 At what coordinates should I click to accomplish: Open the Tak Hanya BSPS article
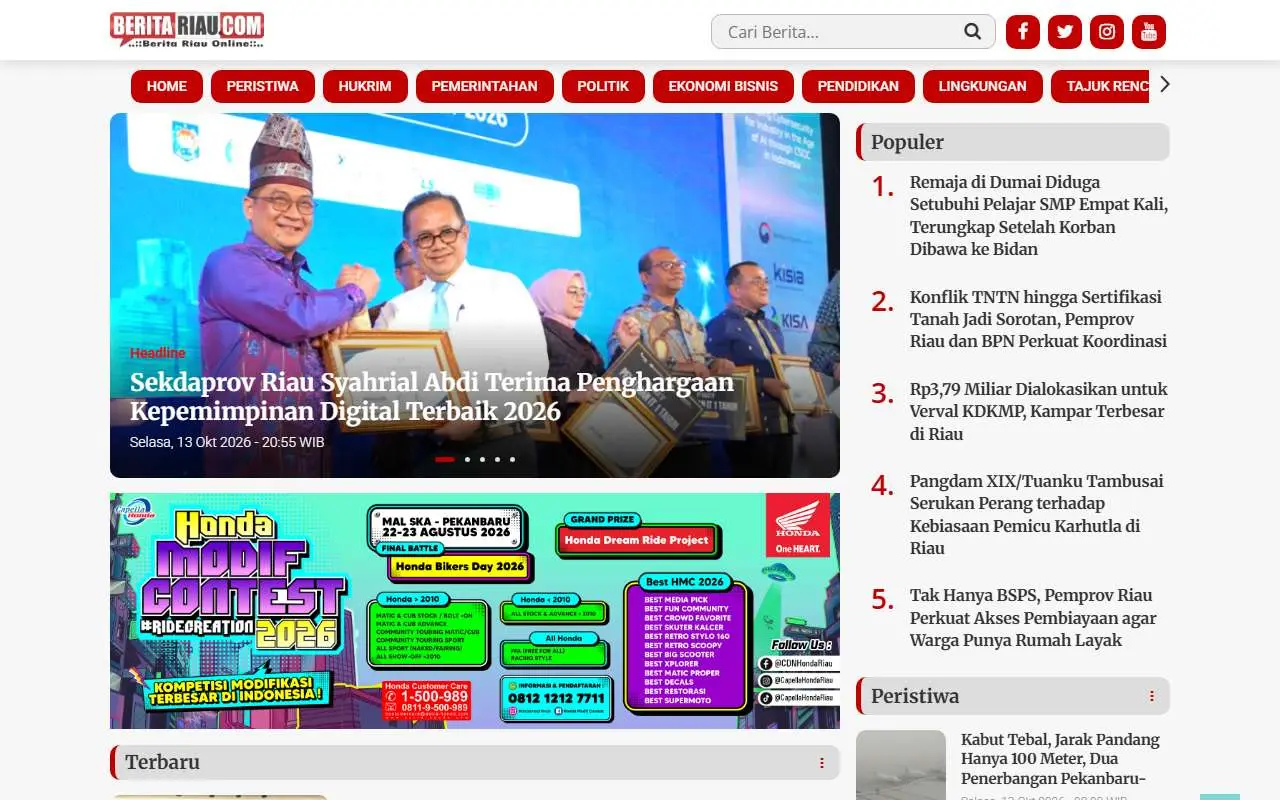coord(1033,618)
